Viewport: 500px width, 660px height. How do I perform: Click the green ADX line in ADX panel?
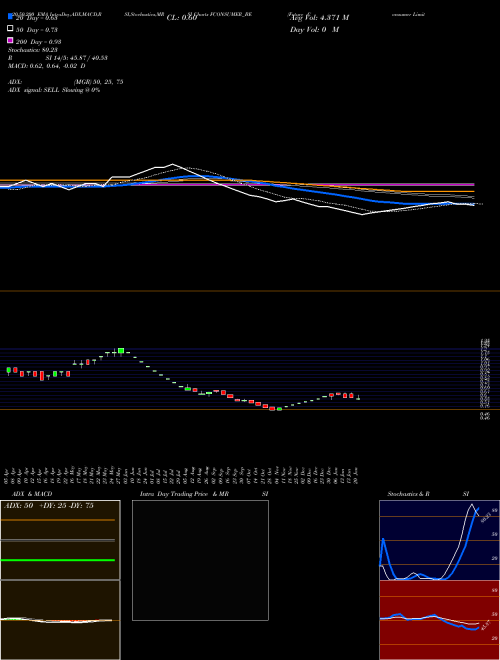point(58,560)
